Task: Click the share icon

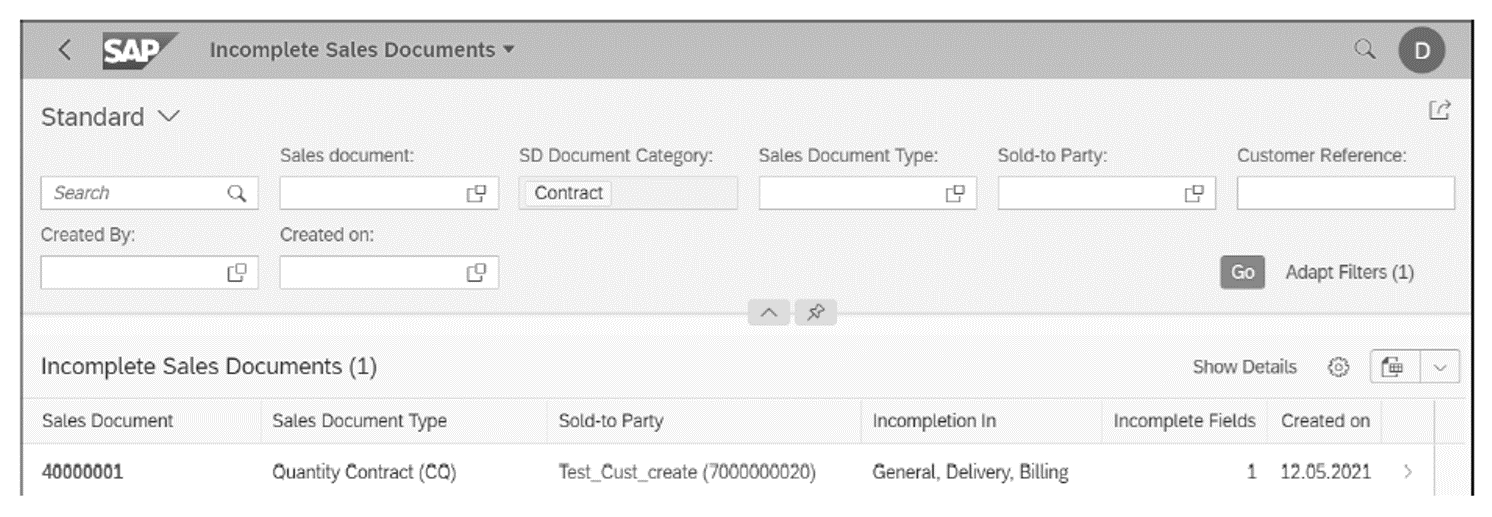Action: [x=1440, y=111]
